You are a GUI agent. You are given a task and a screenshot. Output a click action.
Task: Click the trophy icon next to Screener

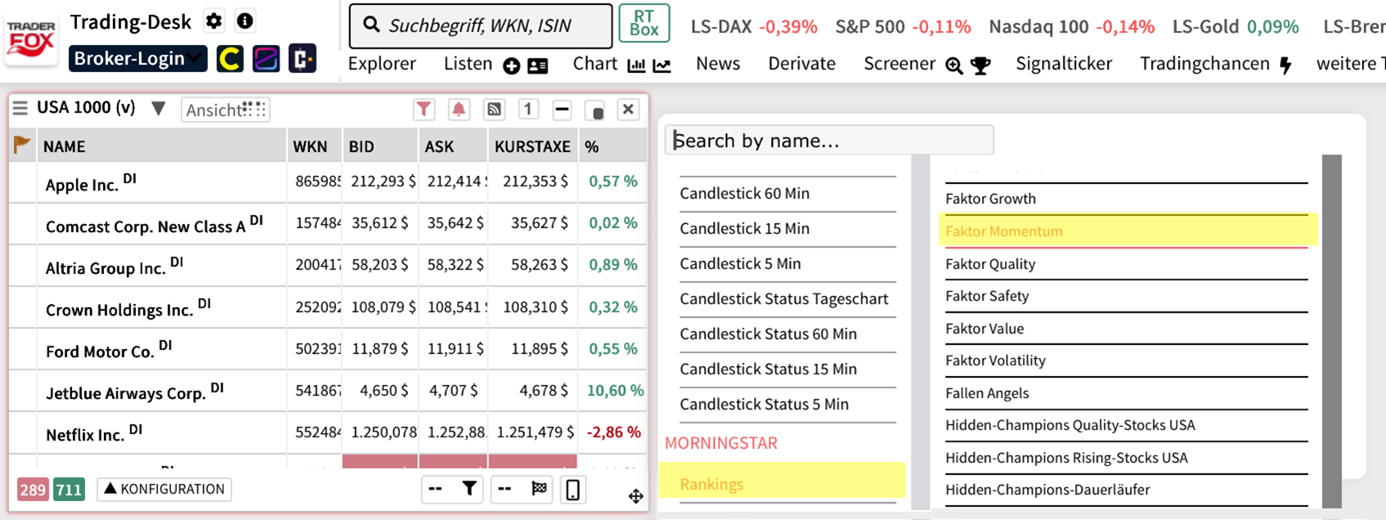point(980,66)
